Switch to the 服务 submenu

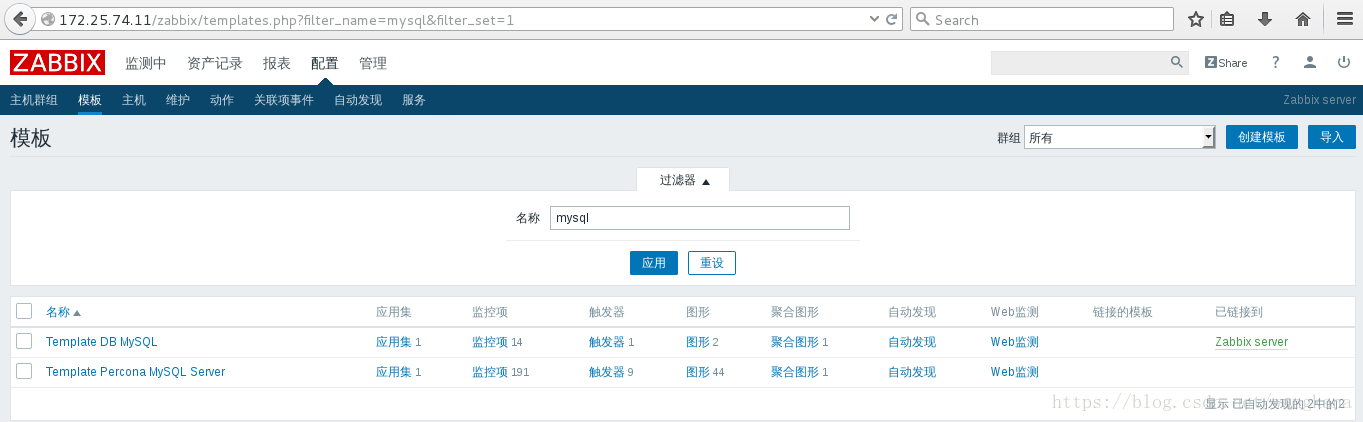[414, 100]
